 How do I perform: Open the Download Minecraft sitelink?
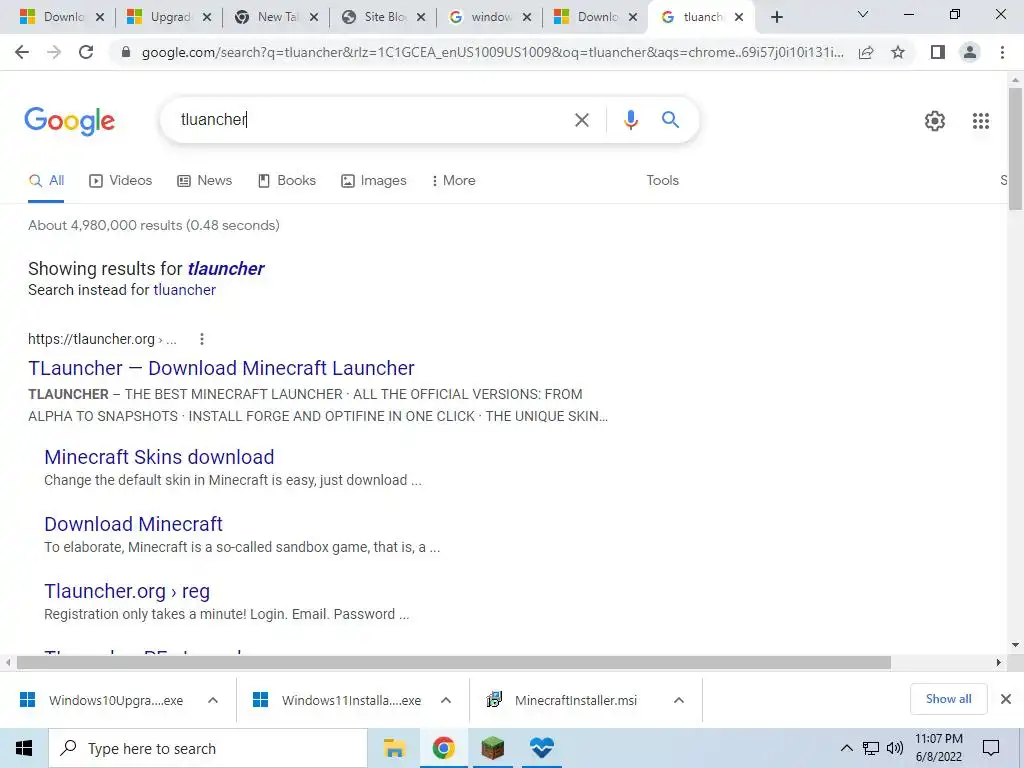pyautogui.click(x=133, y=524)
